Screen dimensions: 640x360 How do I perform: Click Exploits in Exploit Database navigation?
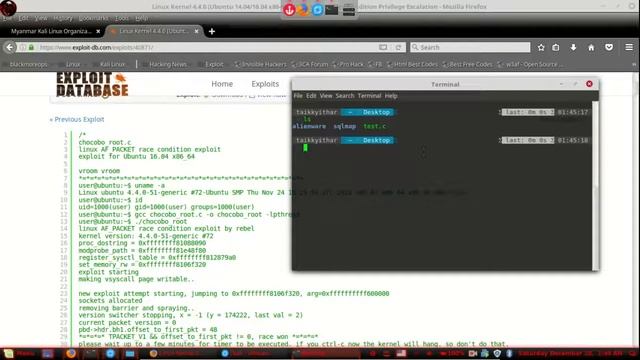coord(265,84)
